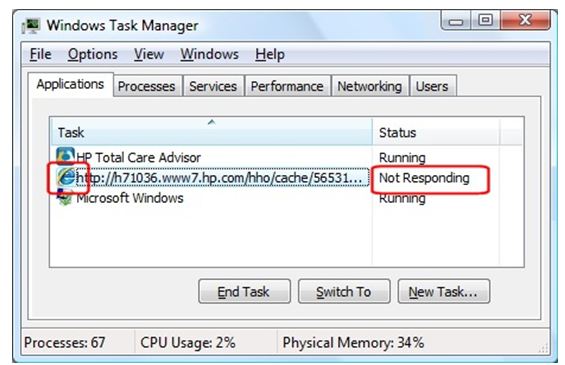Image resolution: width=565 pixels, height=365 pixels.
Task: Click the HP Total Care Advisor icon
Action: [x=66, y=156]
